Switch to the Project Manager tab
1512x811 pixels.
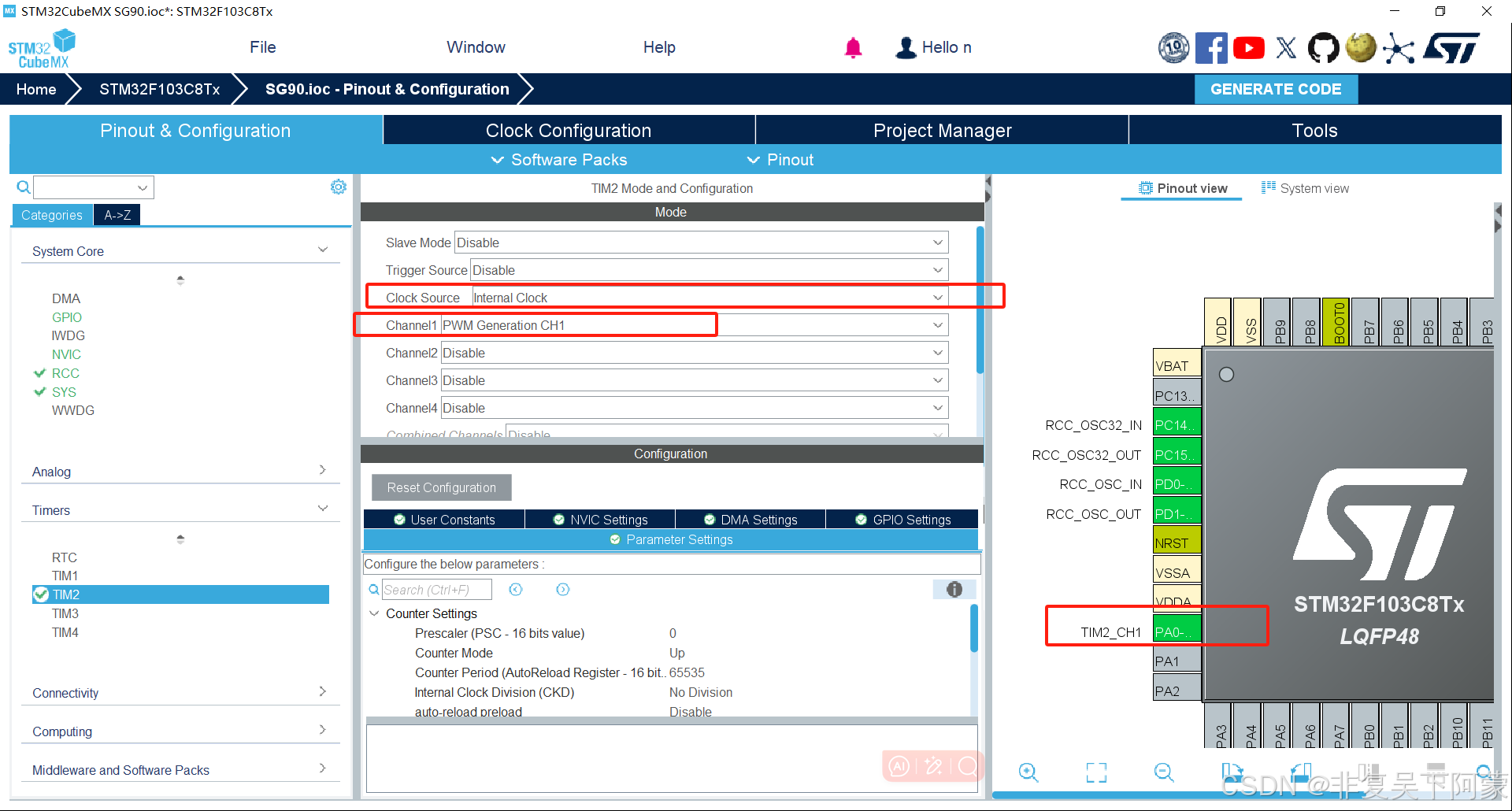942,130
